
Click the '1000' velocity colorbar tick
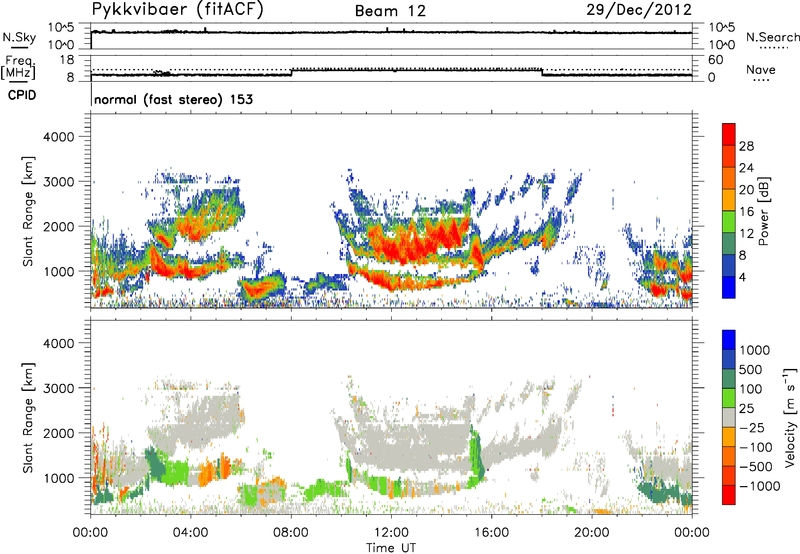(754, 350)
